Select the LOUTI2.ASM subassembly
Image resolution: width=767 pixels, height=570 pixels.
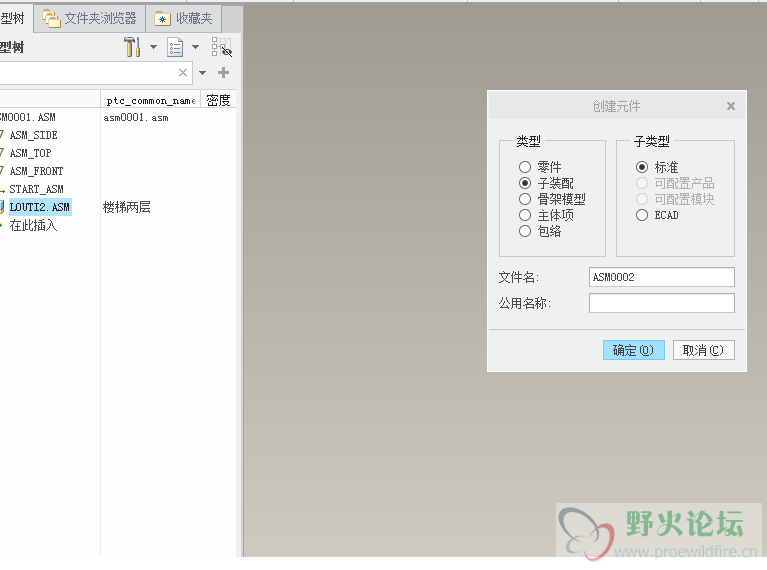pyautogui.click(x=40, y=207)
